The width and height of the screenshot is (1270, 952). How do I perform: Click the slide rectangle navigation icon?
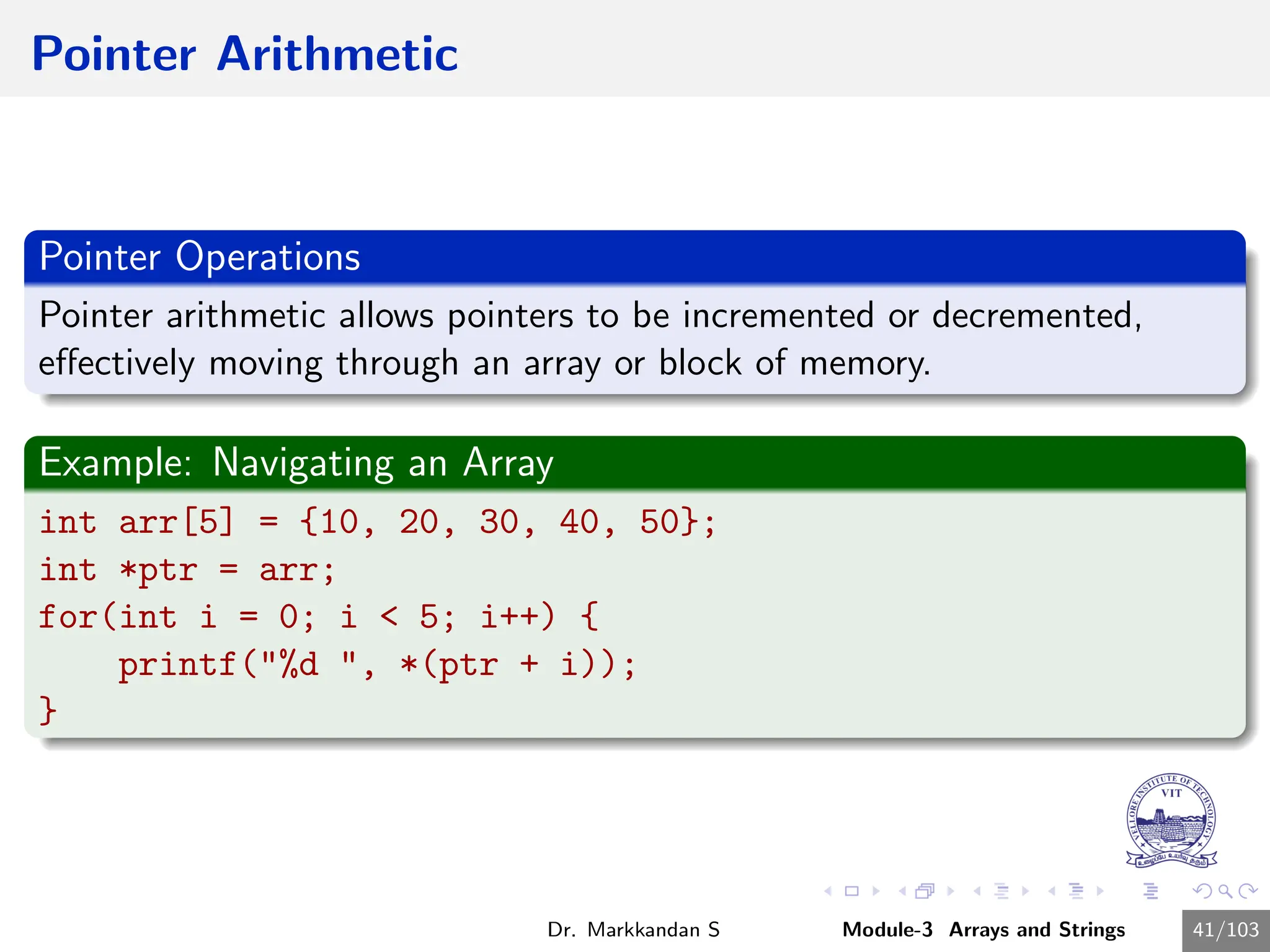click(x=852, y=891)
